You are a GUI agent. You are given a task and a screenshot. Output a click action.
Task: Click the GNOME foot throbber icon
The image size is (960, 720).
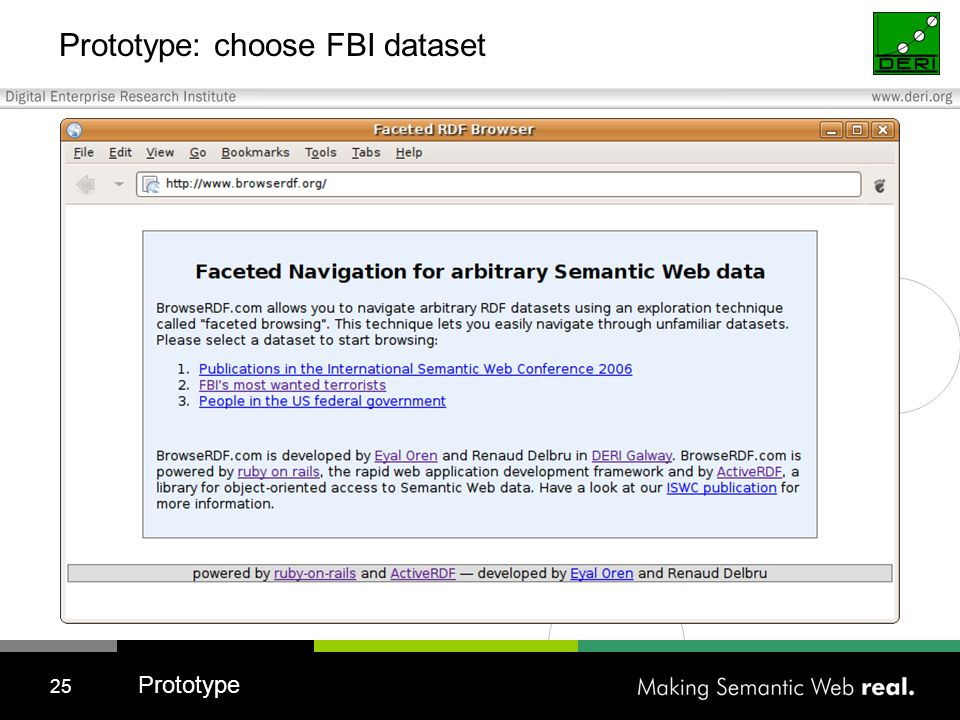pos(879,185)
